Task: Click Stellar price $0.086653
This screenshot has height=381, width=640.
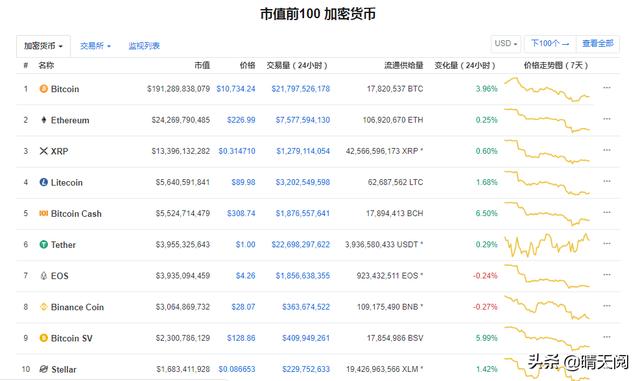Action: tap(237, 369)
